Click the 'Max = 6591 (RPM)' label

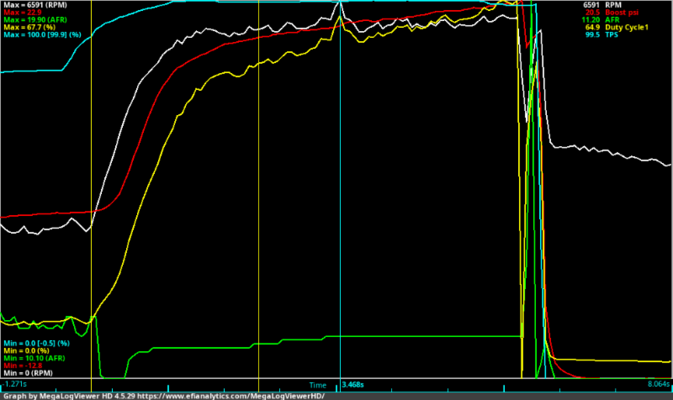(36, 5)
